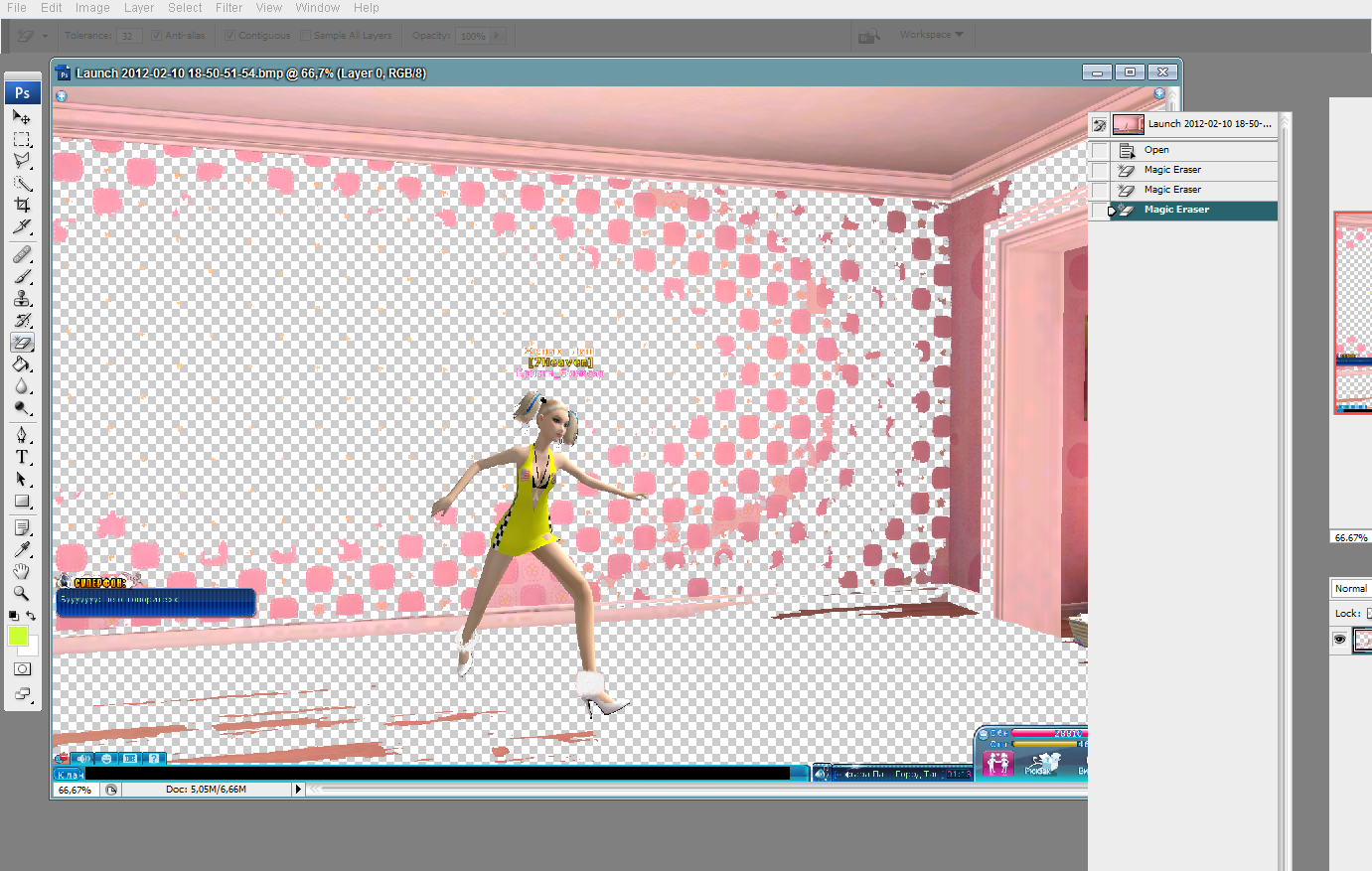Select the Eyedropper tool
1372x871 pixels.
click(22, 549)
